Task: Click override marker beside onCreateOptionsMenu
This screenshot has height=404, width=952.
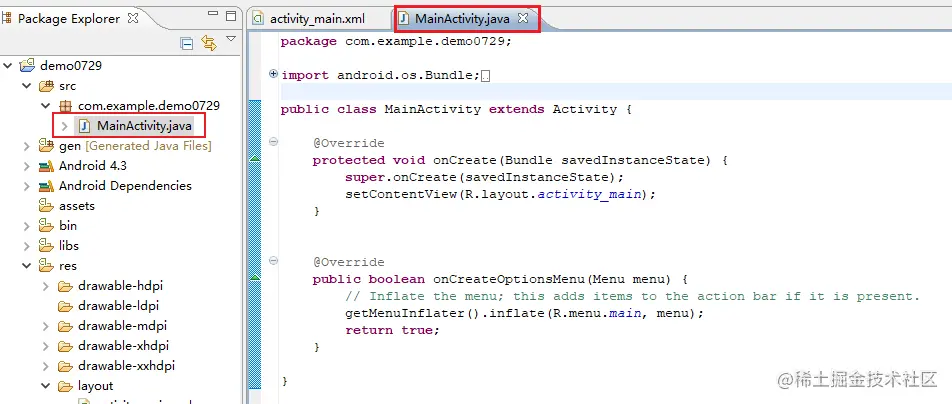Action: coord(255,277)
